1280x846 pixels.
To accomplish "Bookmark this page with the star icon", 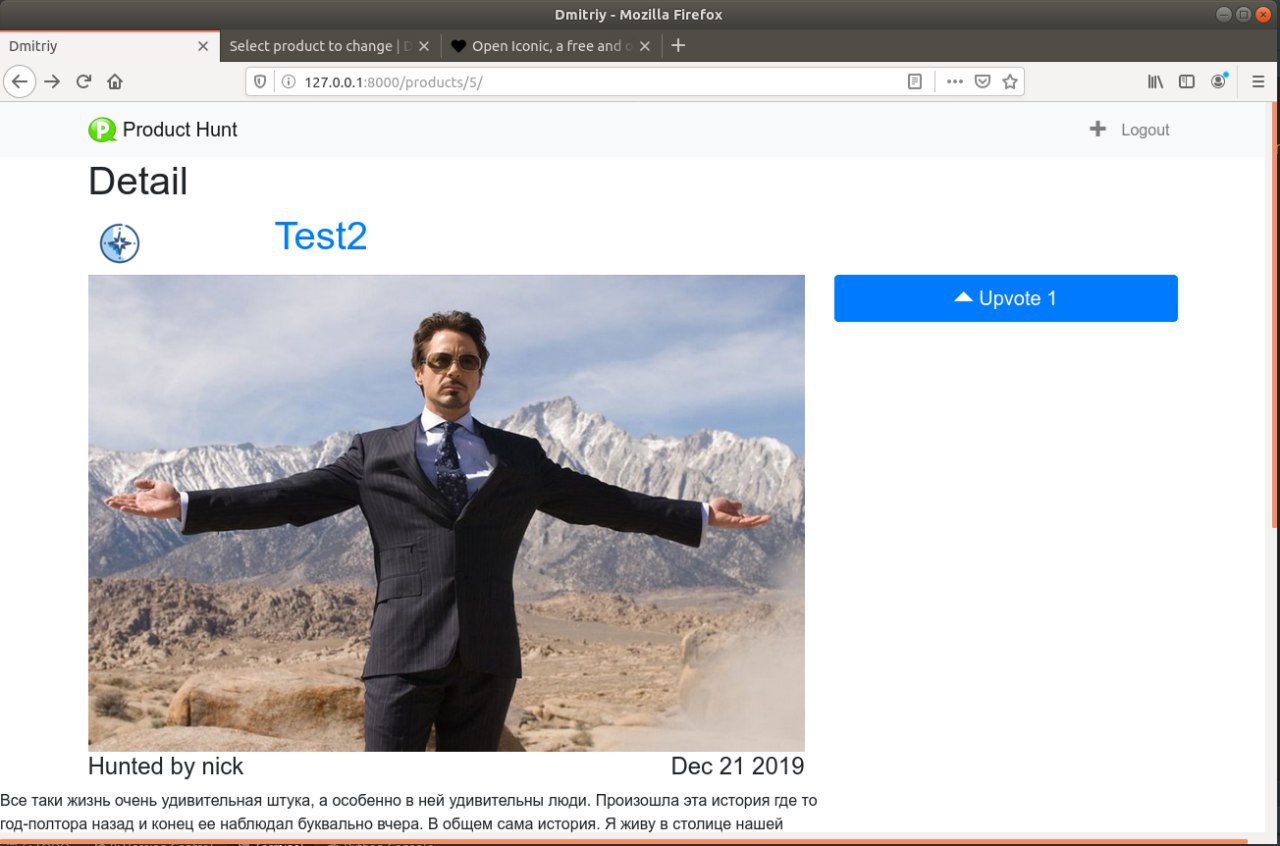I will tap(1010, 82).
